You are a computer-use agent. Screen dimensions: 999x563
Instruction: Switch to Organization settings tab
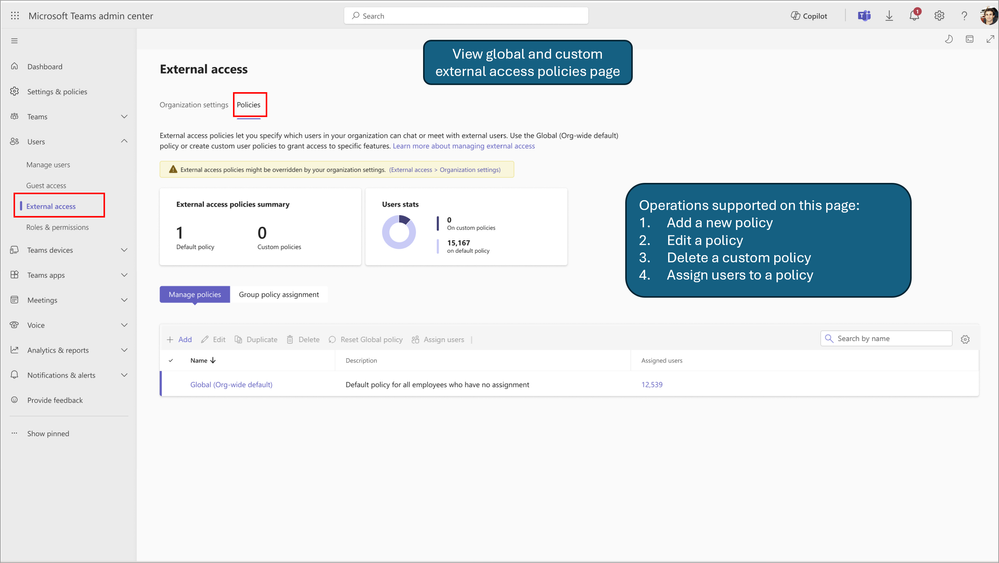(194, 105)
